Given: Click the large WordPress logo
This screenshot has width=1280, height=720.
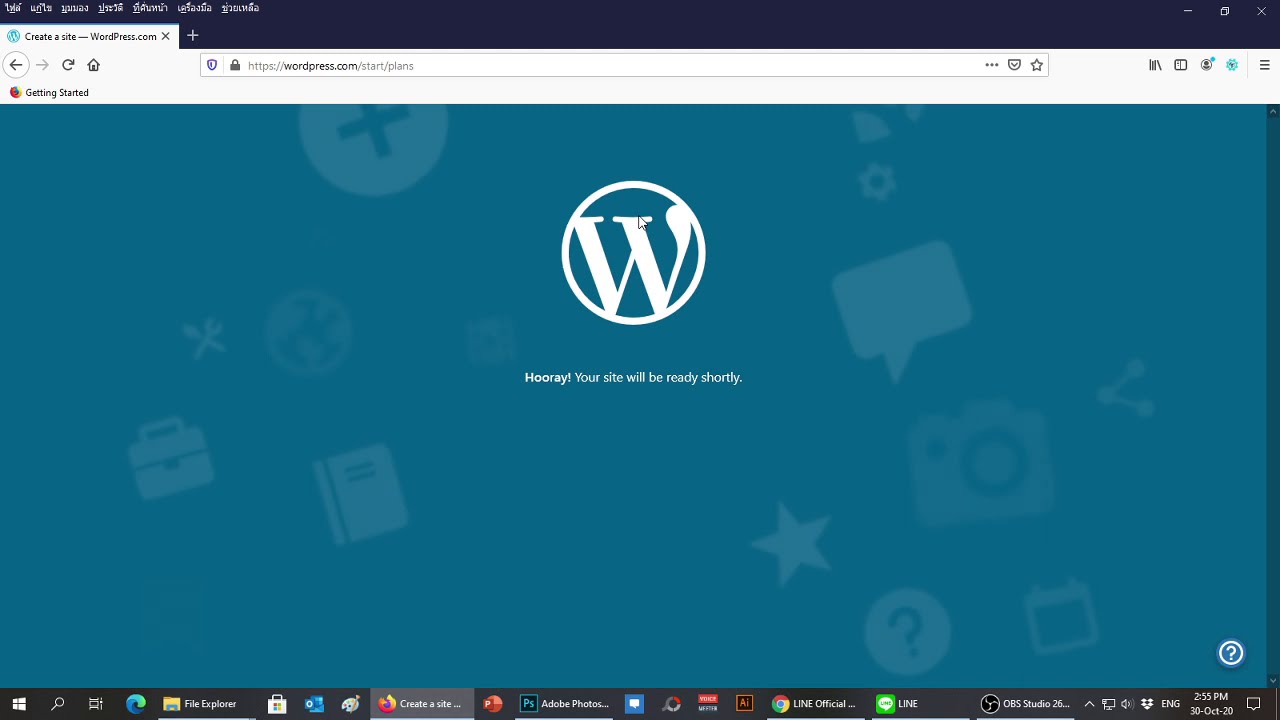Looking at the screenshot, I should [x=633, y=253].
